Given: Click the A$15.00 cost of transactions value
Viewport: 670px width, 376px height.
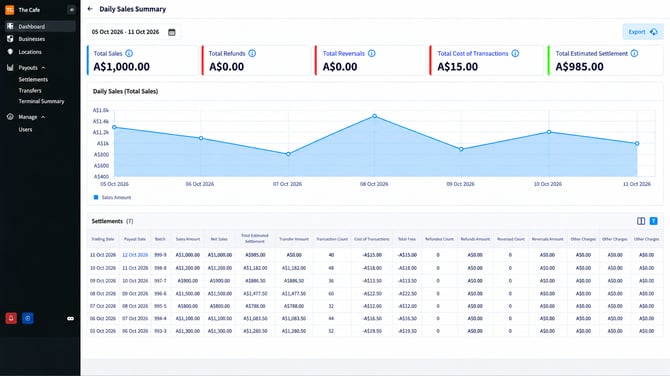Looking at the screenshot, I should click(x=457, y=67).
